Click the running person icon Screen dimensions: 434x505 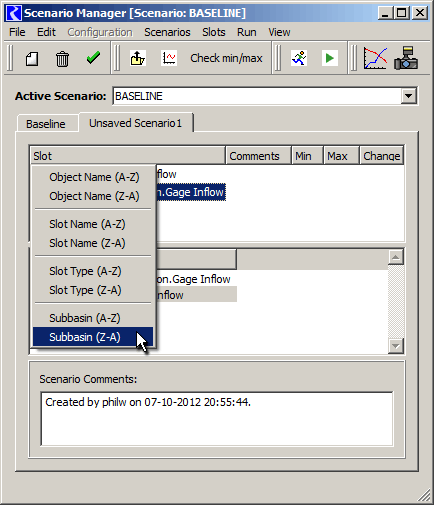click(299, 58)
